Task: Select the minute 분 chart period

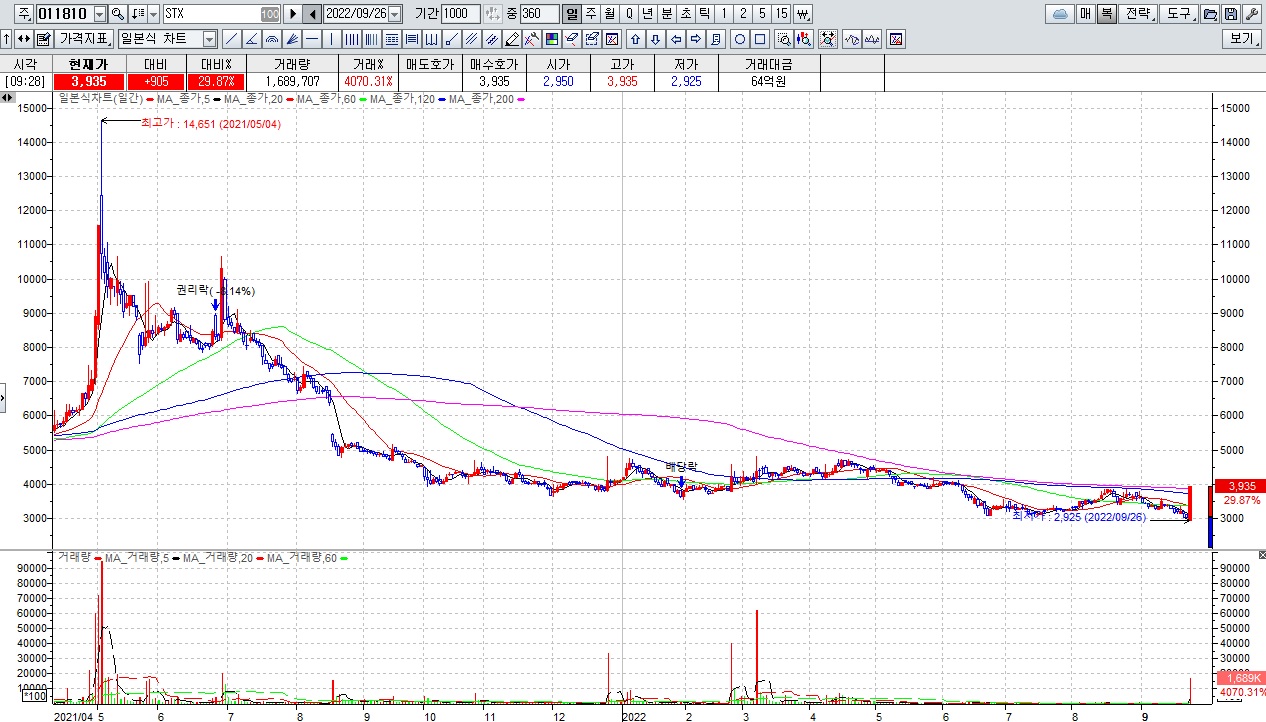Action: (x=666, y=14)
